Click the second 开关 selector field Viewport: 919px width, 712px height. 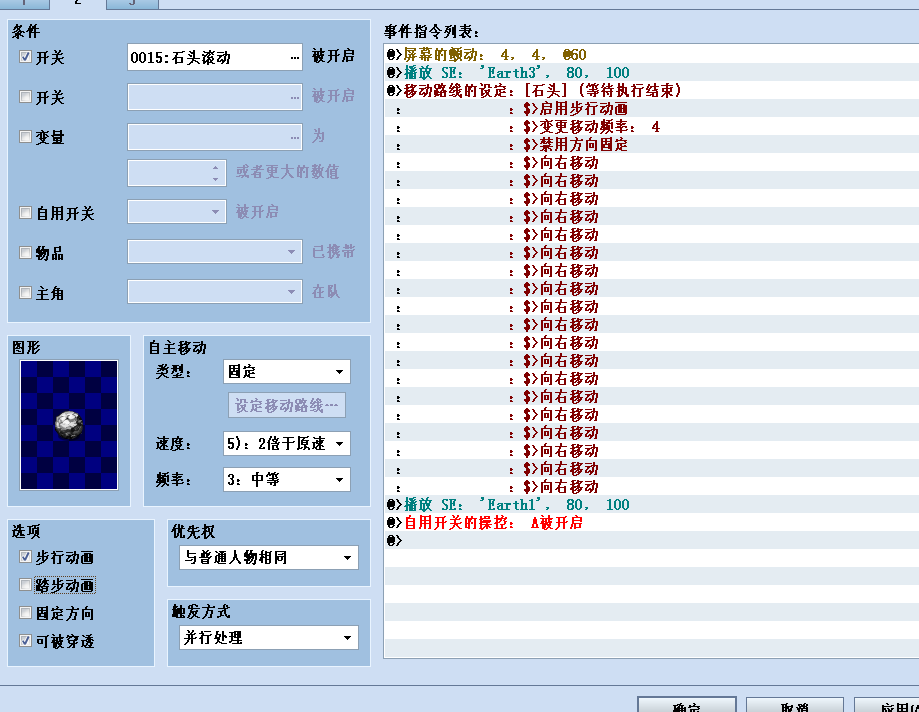coord(215,97)
